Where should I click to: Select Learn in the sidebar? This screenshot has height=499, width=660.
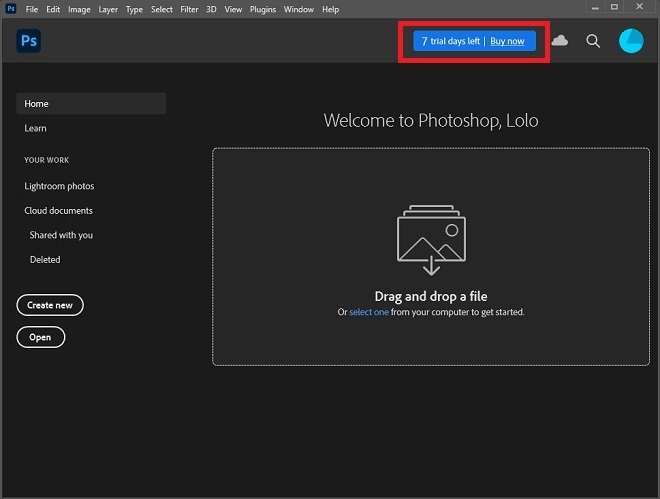[x=35, y=128]
